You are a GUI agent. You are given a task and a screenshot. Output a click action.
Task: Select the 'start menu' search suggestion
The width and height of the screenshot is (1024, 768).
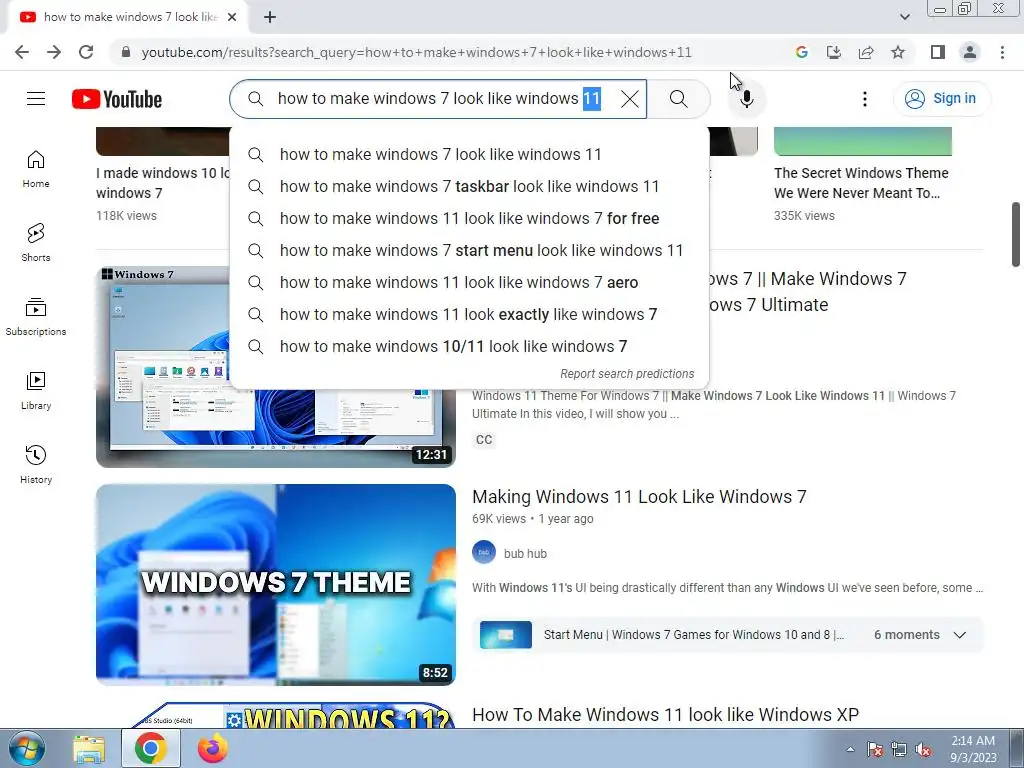point(469,250)
